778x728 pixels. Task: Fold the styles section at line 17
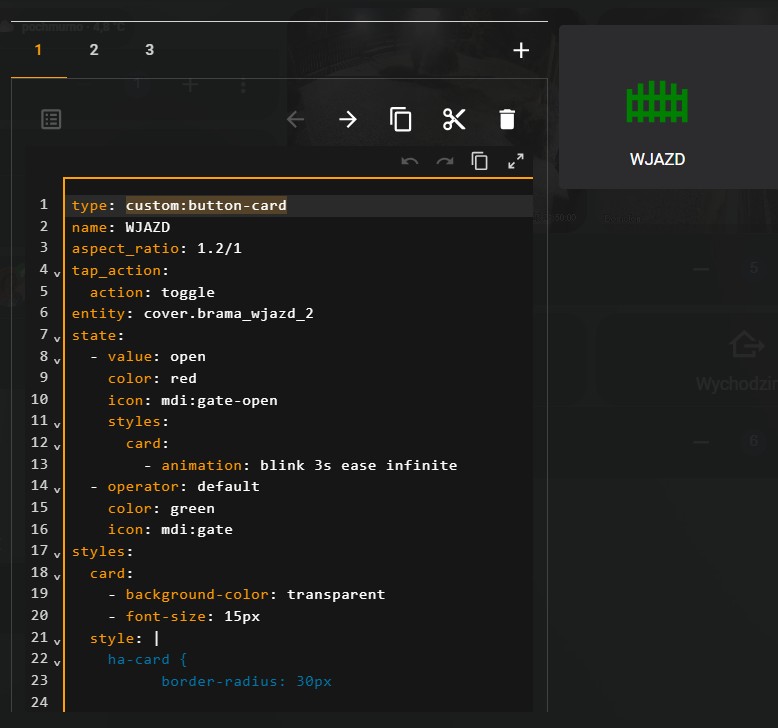(x=56, y=553)
